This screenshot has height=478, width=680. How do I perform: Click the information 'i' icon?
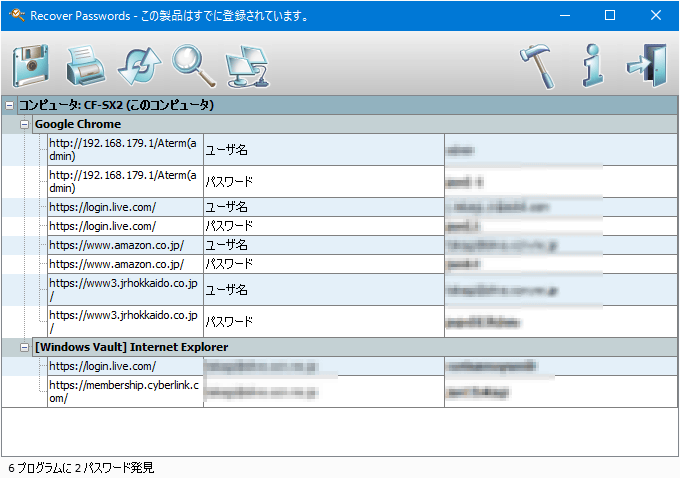coord(593,65)
